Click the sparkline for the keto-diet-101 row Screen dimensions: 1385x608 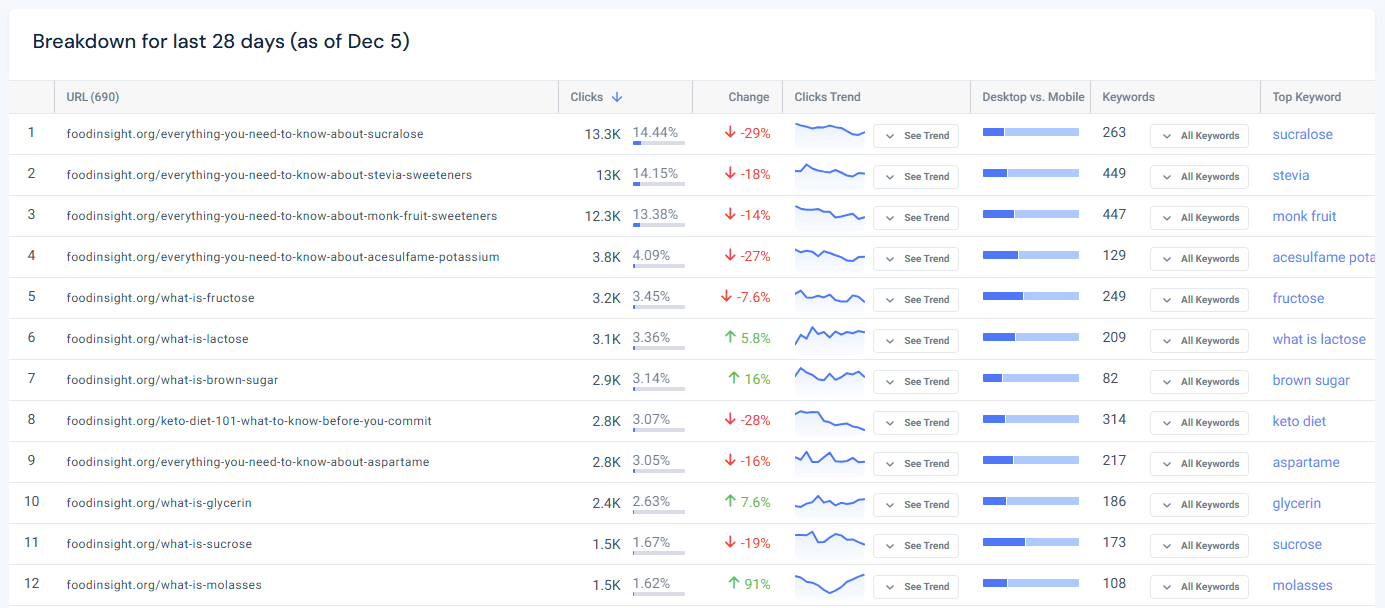coord(829,422)
